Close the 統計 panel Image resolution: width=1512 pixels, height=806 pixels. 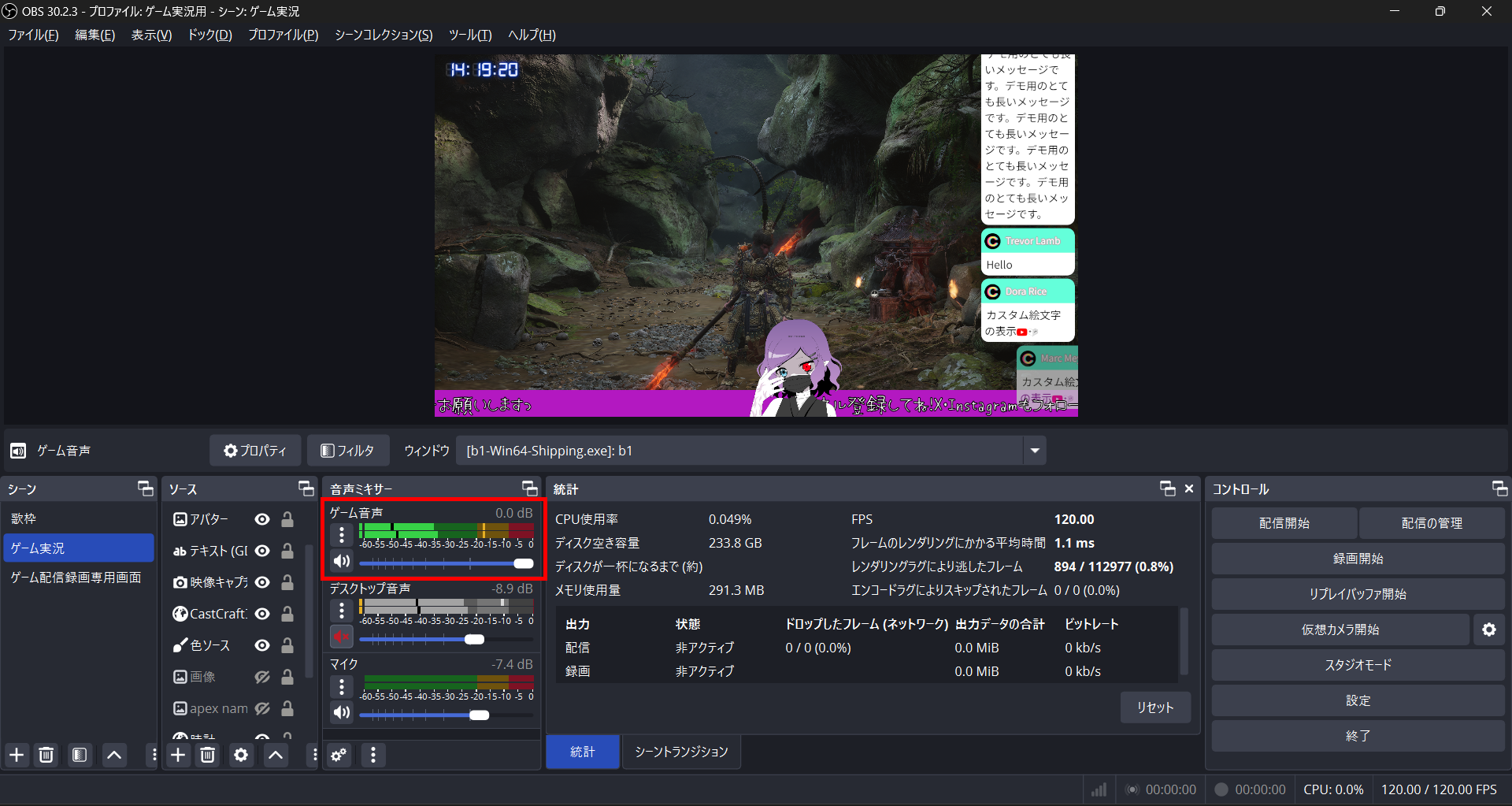(x=1189, y=488)
